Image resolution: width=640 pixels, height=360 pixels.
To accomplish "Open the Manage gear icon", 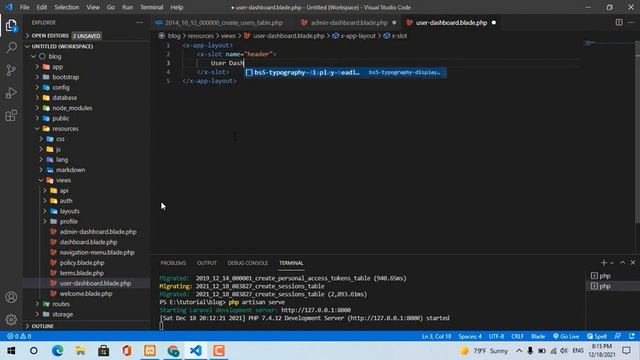I will [x=11, y=320].
